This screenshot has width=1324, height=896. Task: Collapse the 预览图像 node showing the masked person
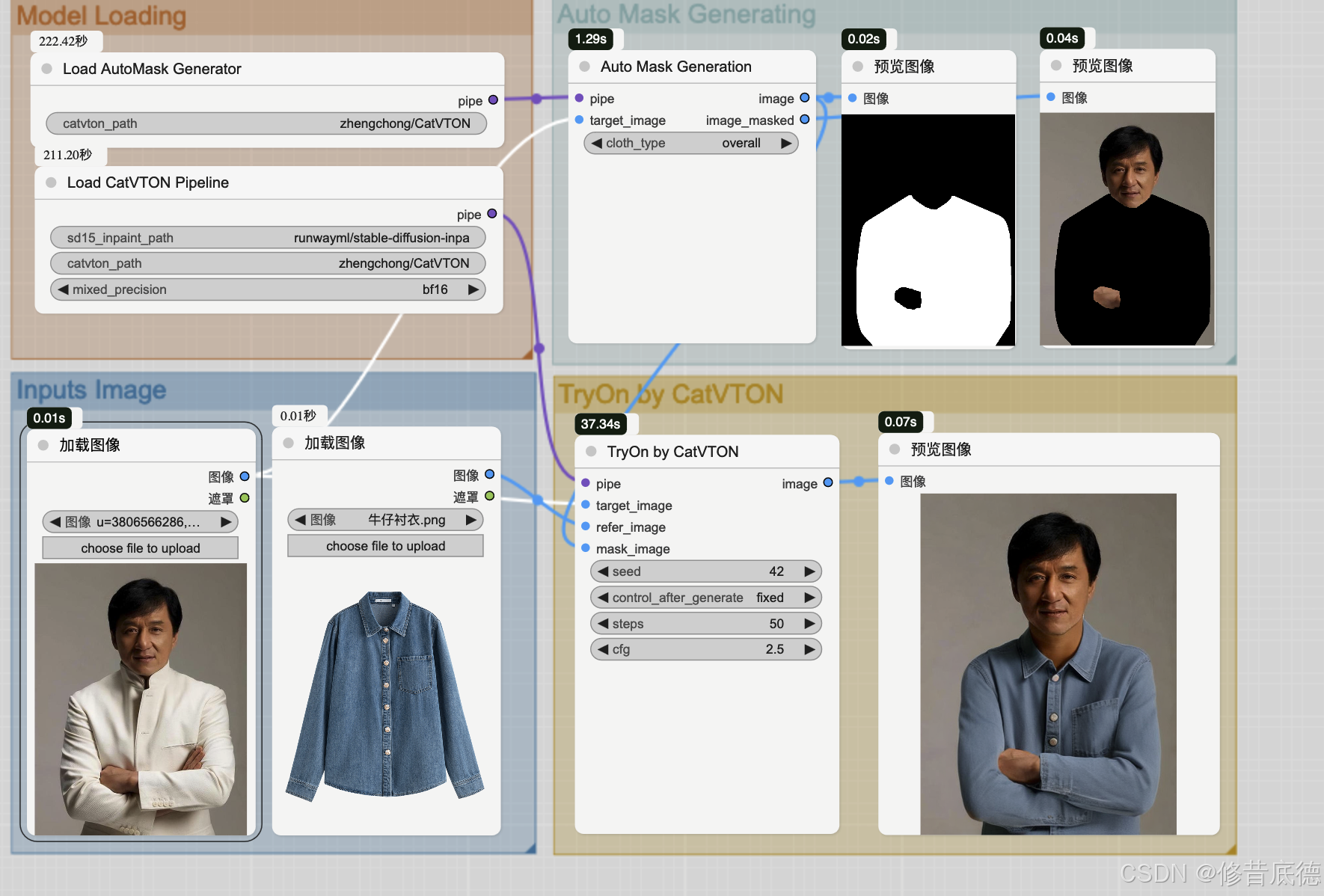1056,66
